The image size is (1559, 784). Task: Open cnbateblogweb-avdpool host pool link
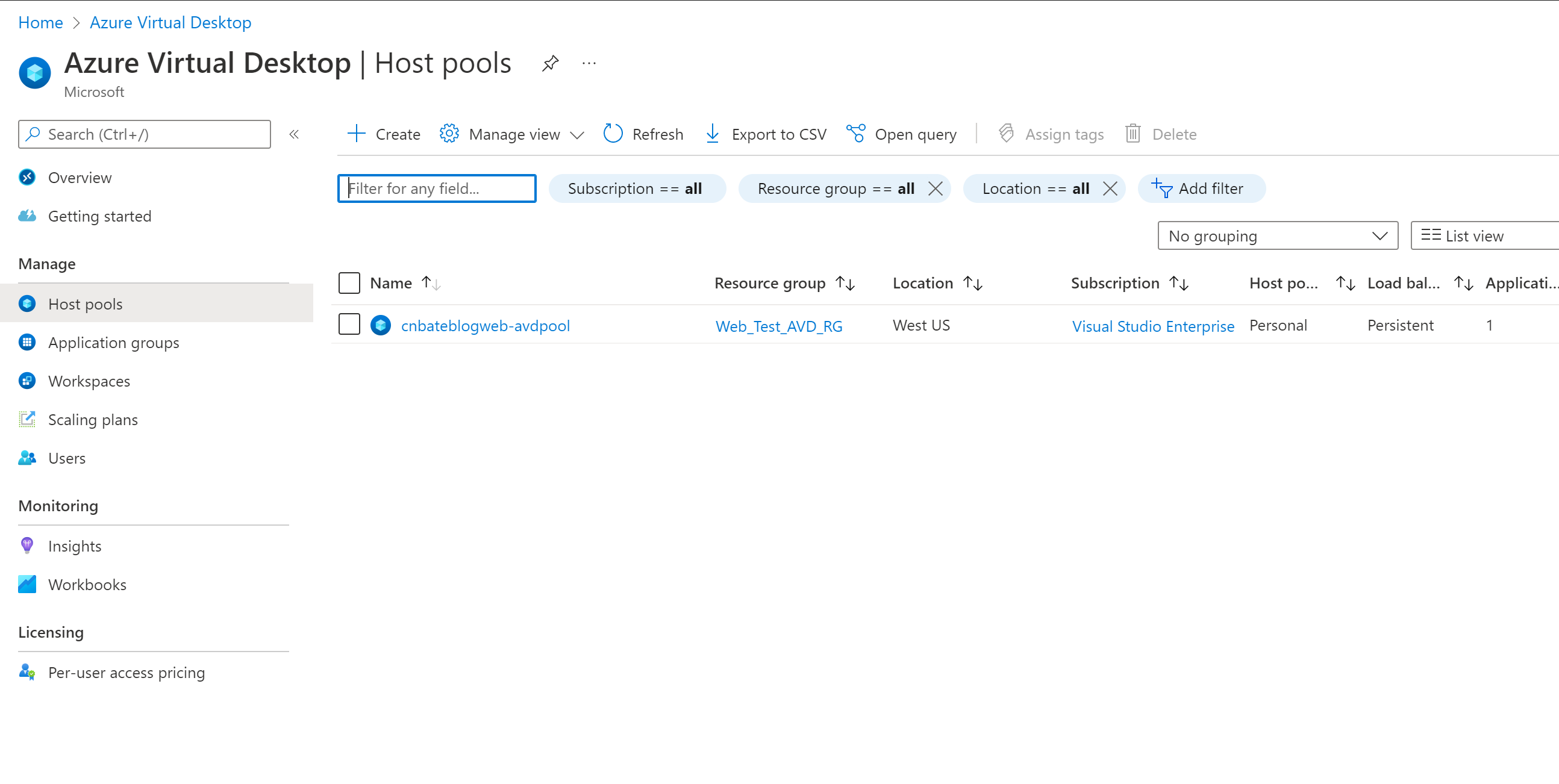pyautogui.click(x=484, y=325)
